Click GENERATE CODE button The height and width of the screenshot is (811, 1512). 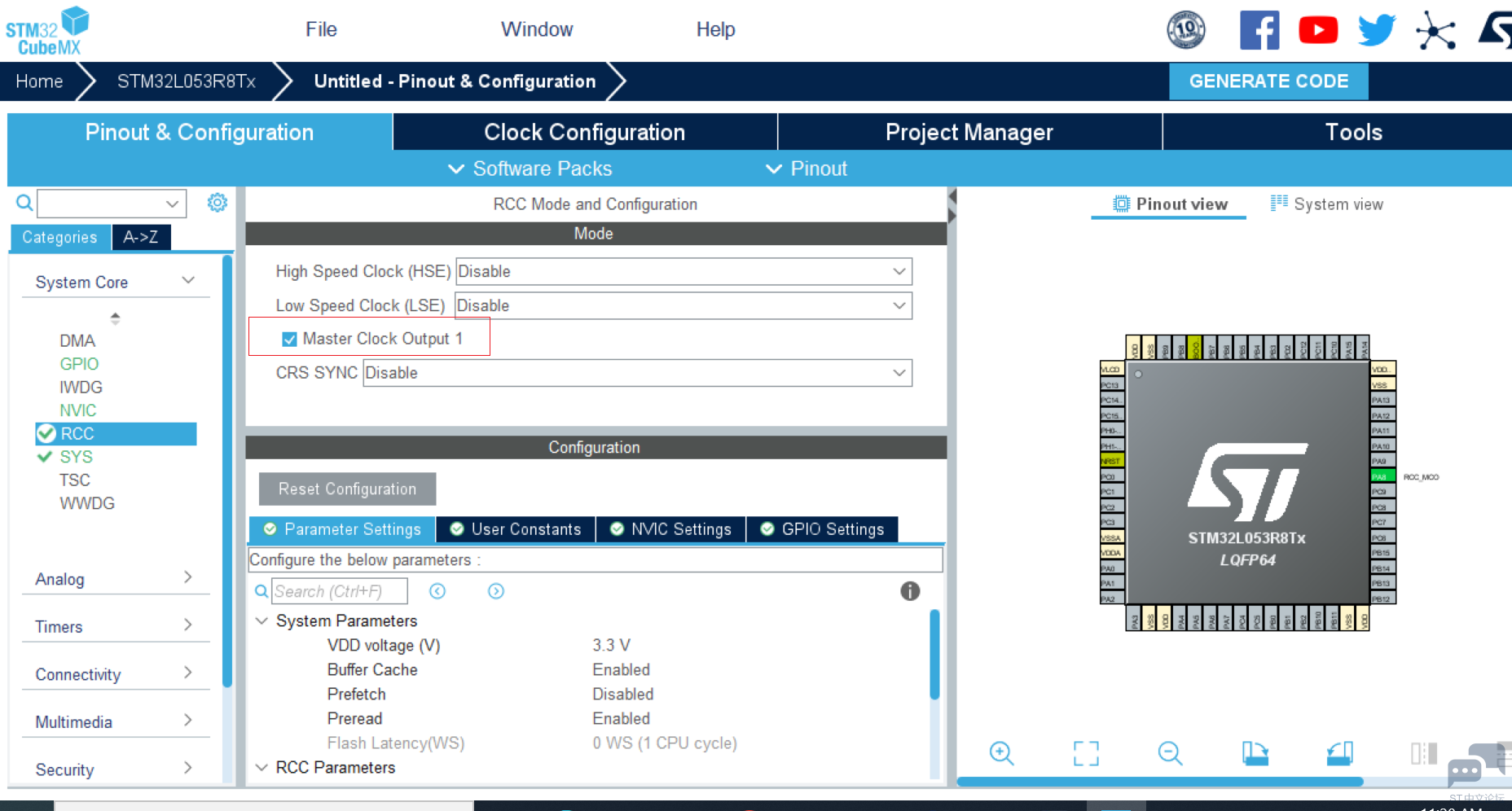pos(1268,81)
